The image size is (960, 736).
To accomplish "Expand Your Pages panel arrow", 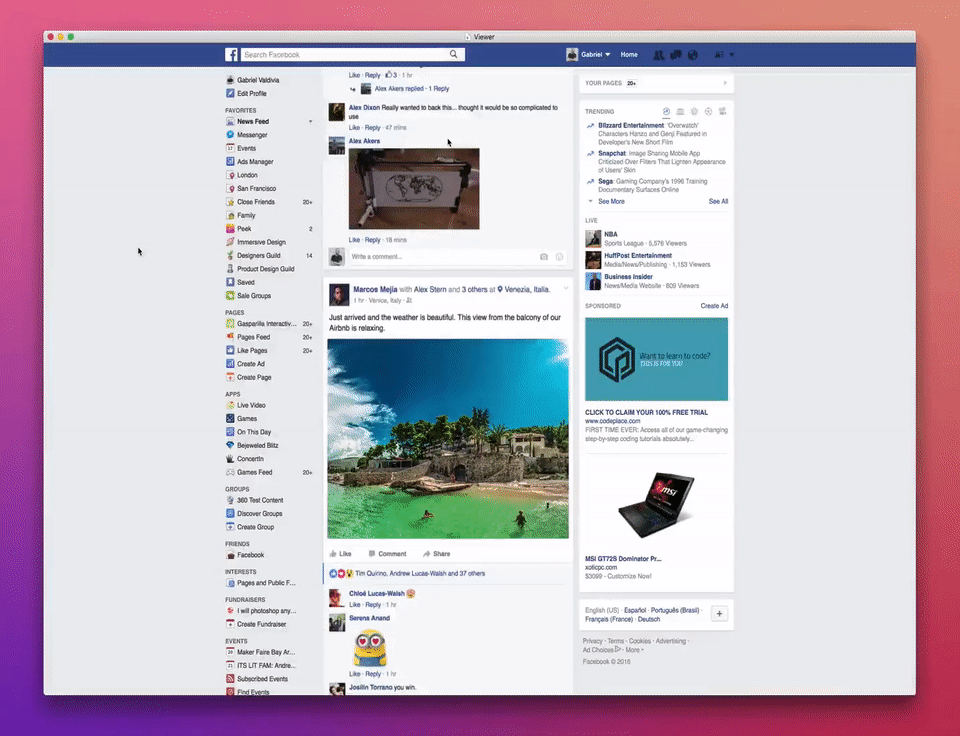I will (725, 83).
